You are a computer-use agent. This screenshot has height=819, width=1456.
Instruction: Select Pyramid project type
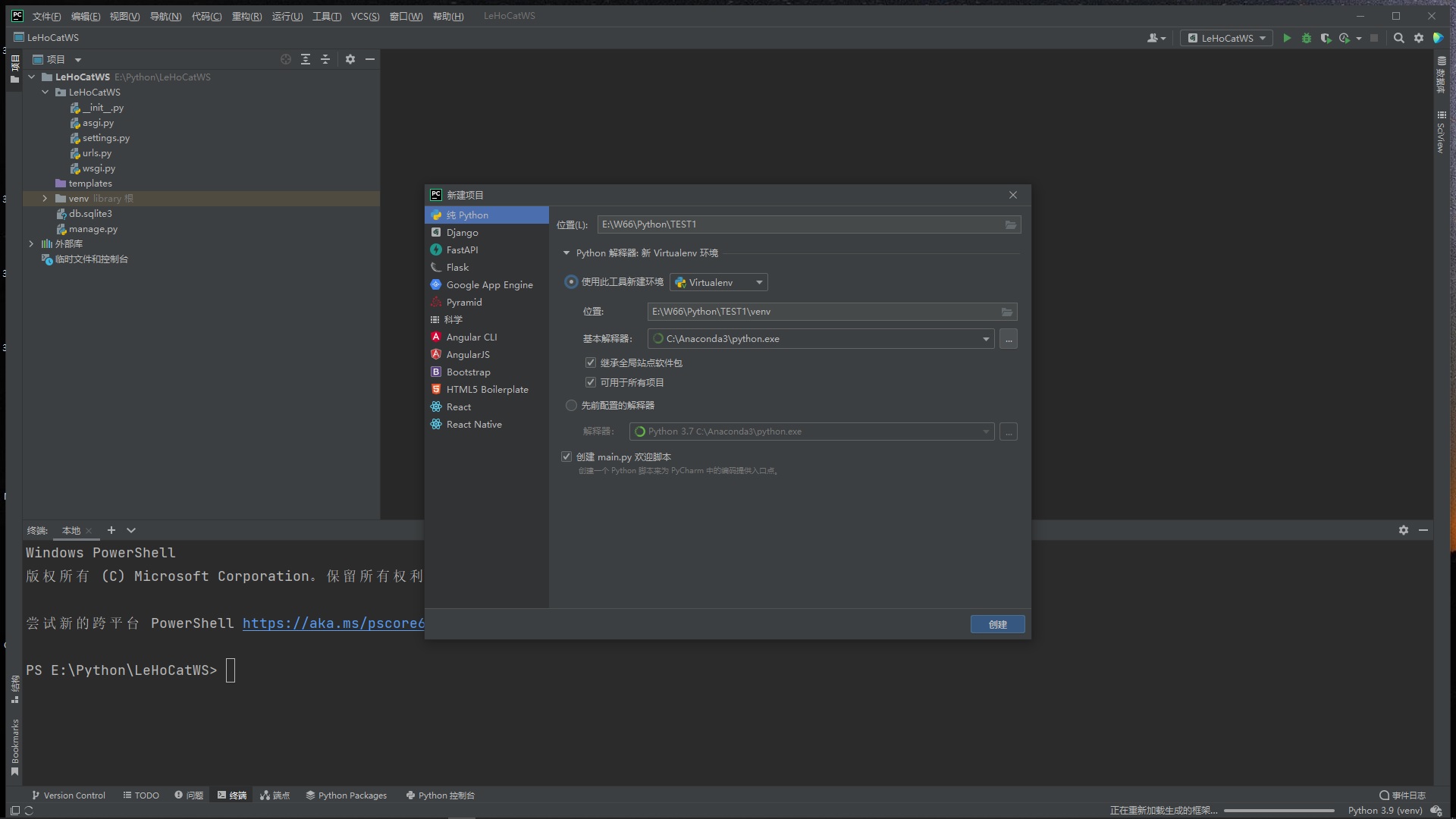(487, 303)
